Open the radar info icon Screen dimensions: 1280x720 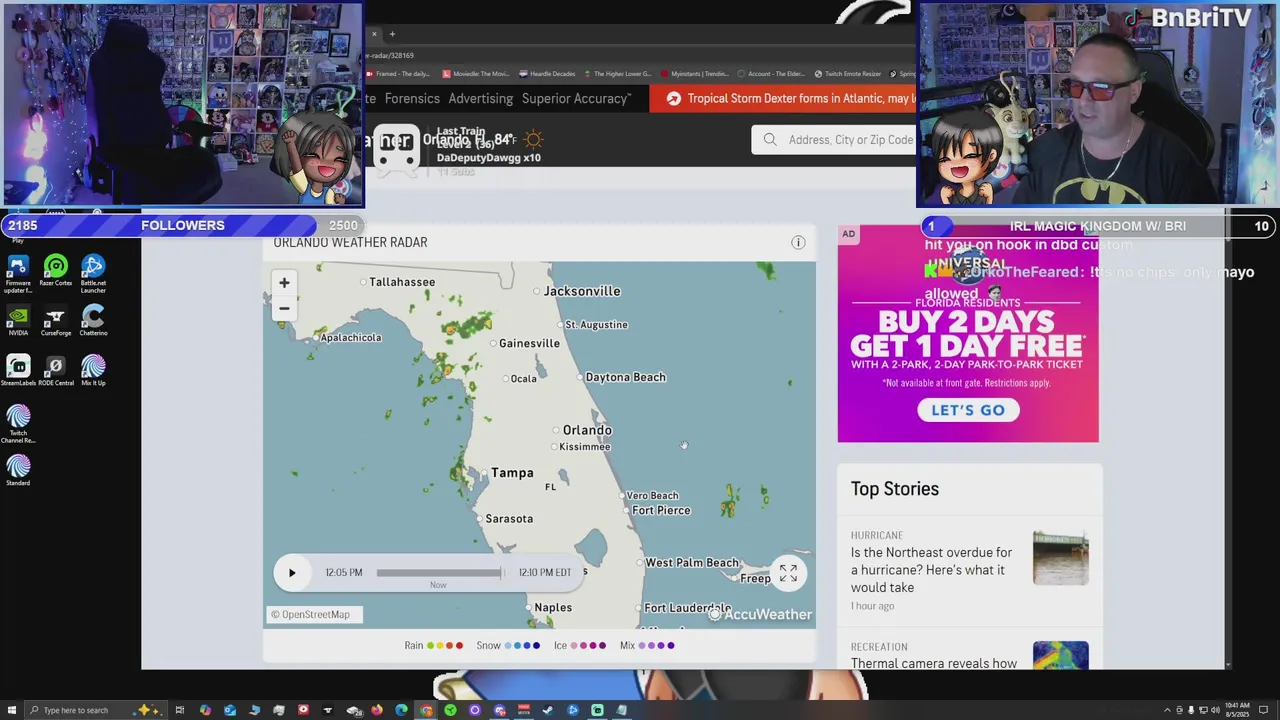coord(798,243)
